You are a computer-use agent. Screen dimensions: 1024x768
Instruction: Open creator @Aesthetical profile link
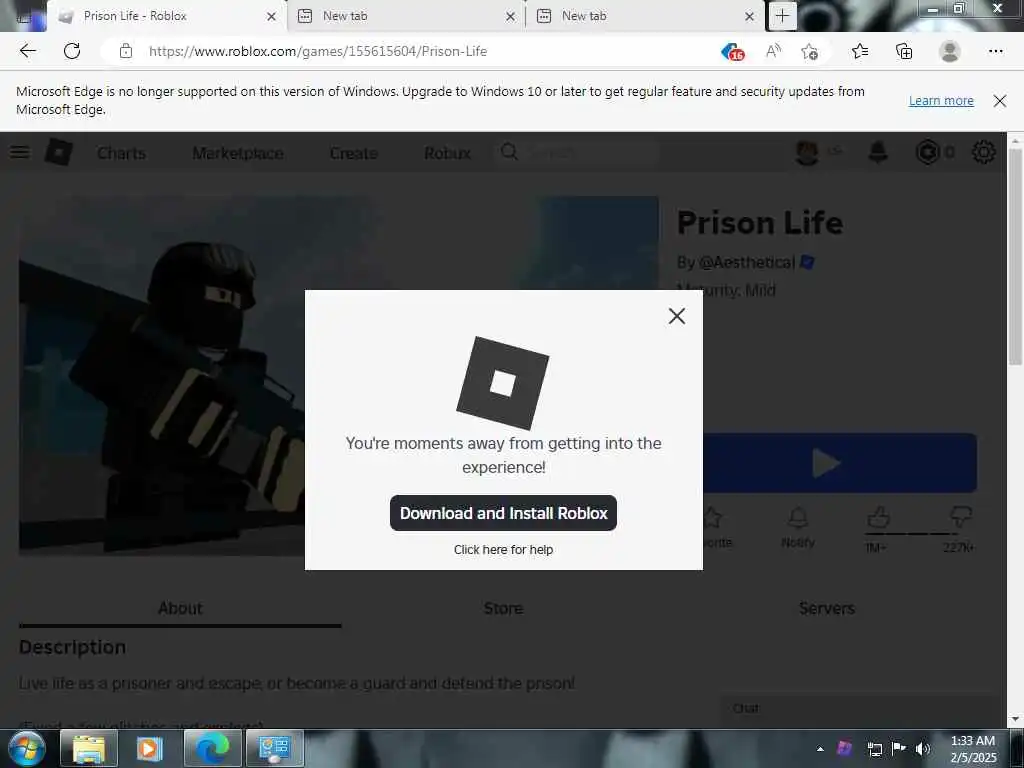coord(746,263)
